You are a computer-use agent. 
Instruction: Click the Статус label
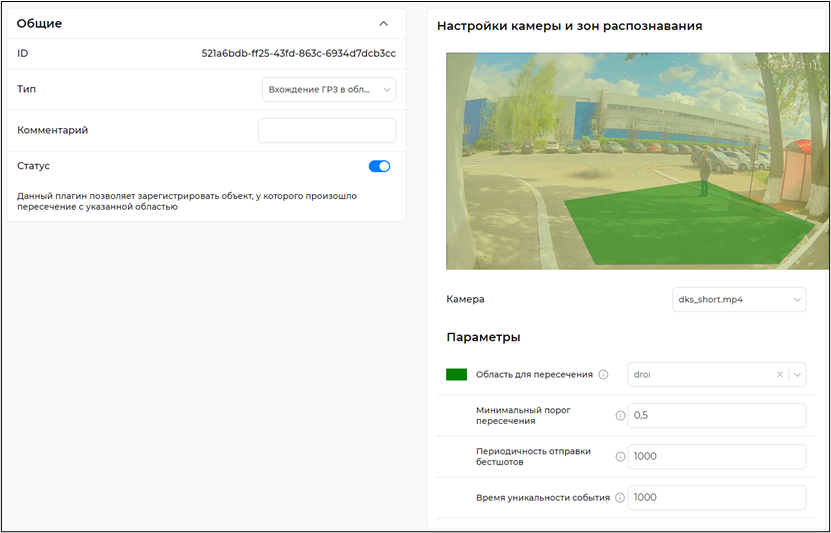point(33,166)
